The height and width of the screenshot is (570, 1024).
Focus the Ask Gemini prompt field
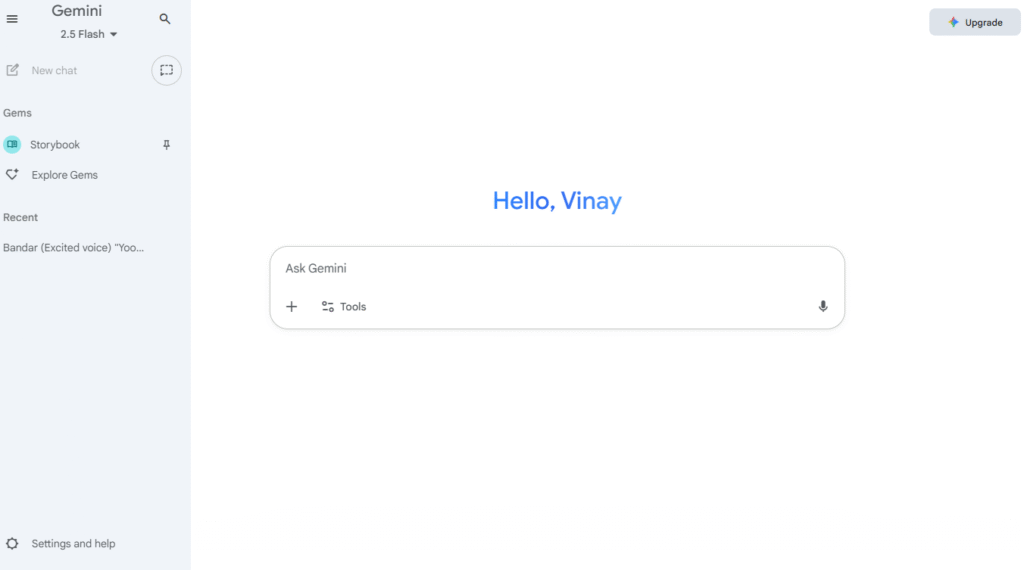(x=557, y=268)
